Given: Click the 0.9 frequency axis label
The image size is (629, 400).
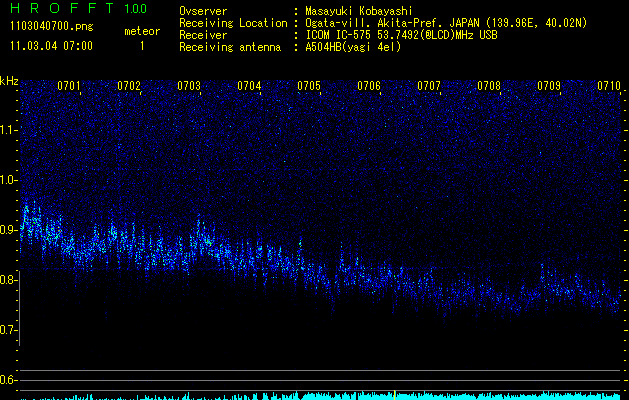Looking at the screenshot, I should [x=8, y=230].
